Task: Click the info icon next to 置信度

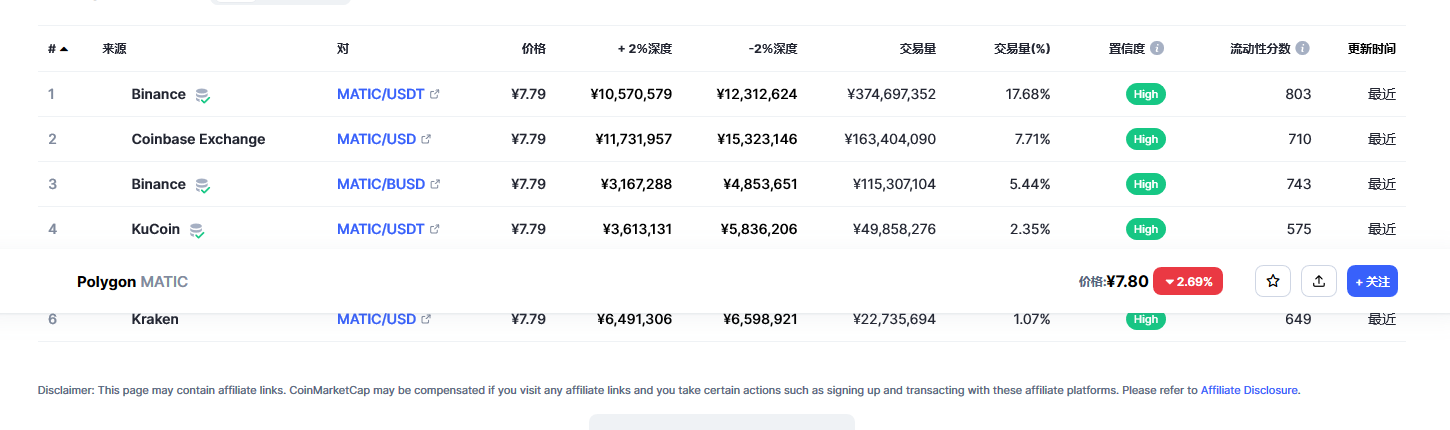Action: pos(1157,48)
